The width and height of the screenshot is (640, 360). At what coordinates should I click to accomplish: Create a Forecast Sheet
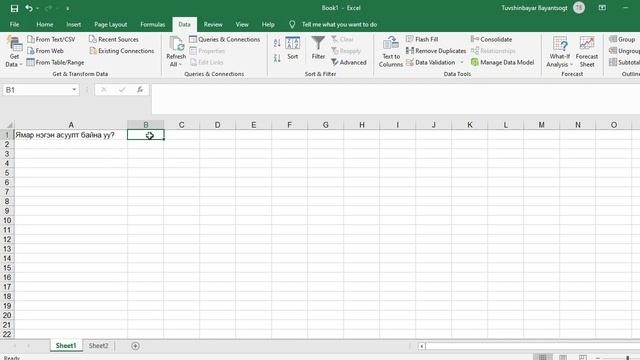(x=587, y=51)
